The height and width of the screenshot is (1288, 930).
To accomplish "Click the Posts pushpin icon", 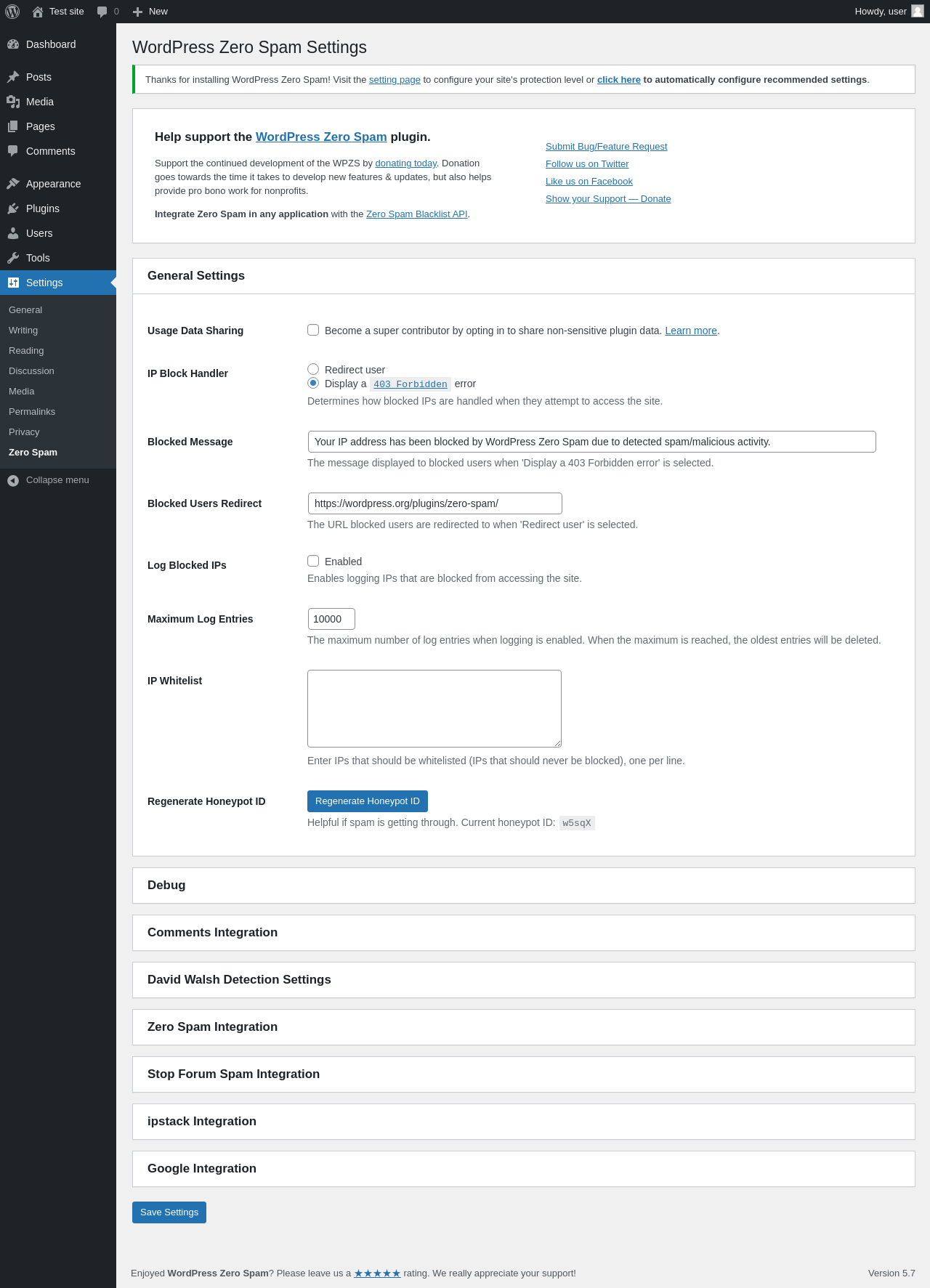I will pyautogui.click(x=13, y=77).
